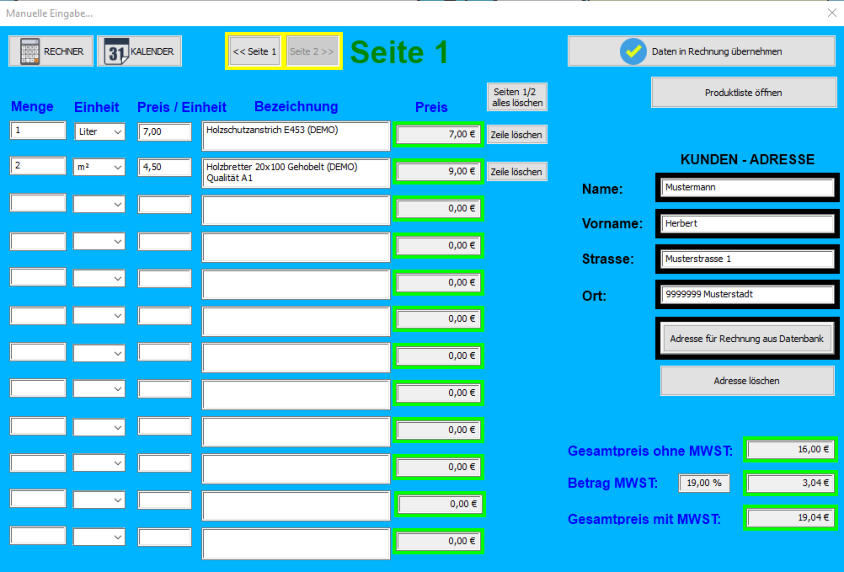Click the MWST percentage field '19,00 %'
The image size is (844, 572).
click(704, 483)
